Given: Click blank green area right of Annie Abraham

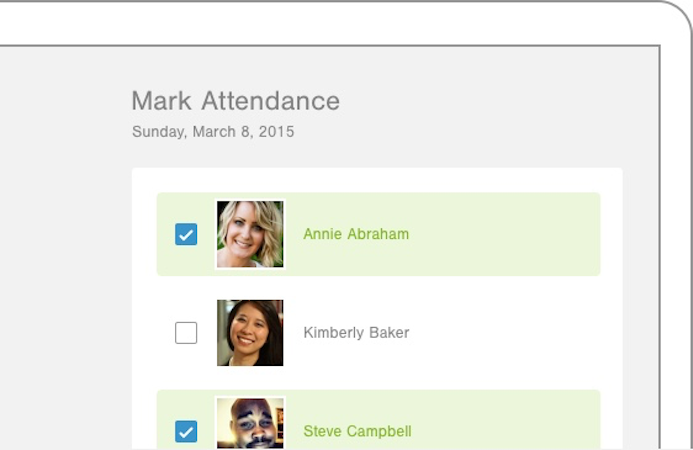Looking at the screenshot, I should click(510, 234).
